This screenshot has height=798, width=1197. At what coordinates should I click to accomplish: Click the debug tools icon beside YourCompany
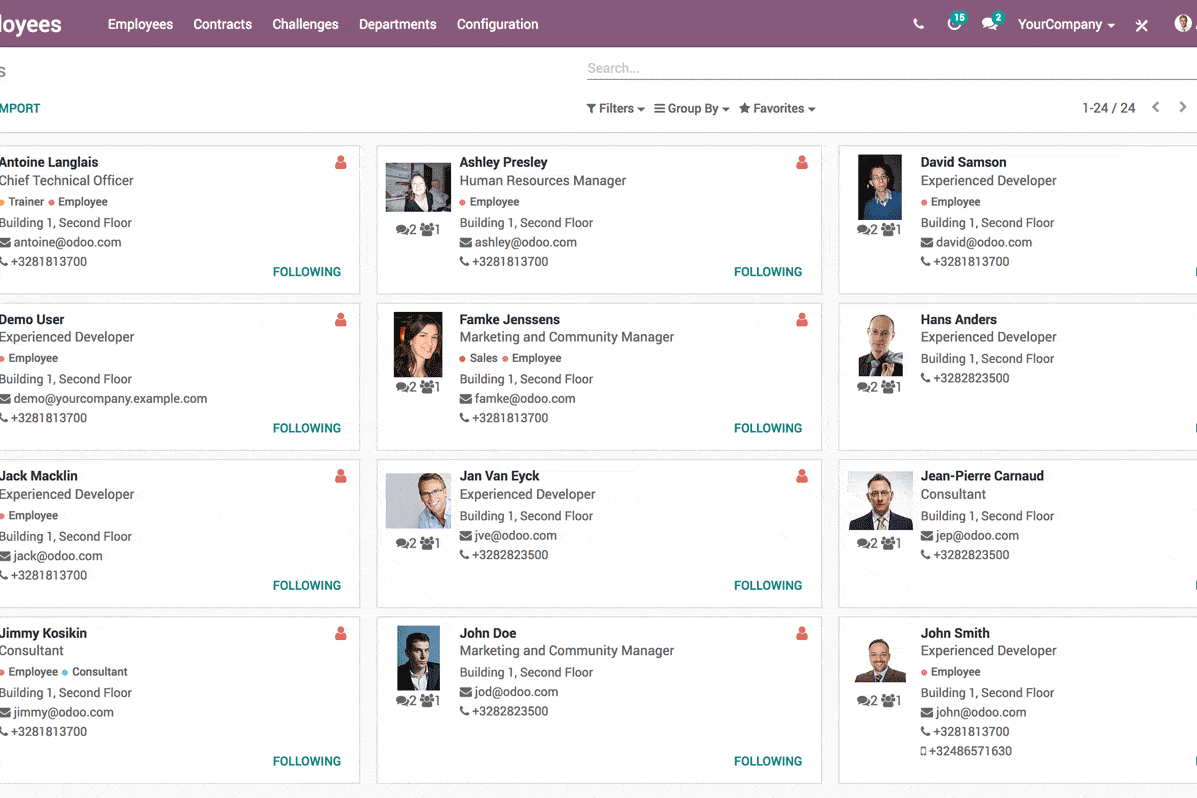point(1141,25)
